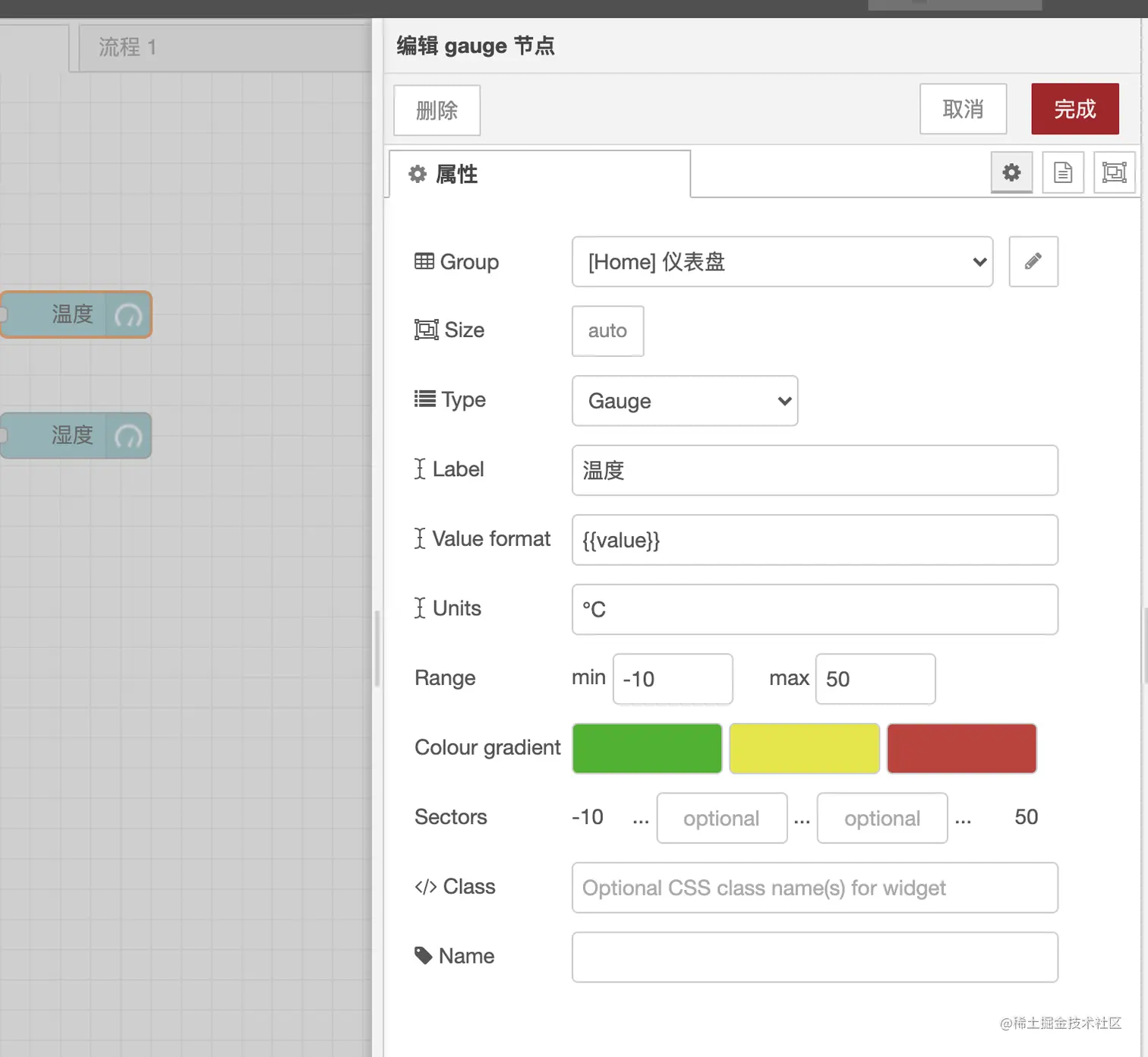Click the Range max field
Viewport: 1148px width, 1057px height.
(x=875, y=679)
